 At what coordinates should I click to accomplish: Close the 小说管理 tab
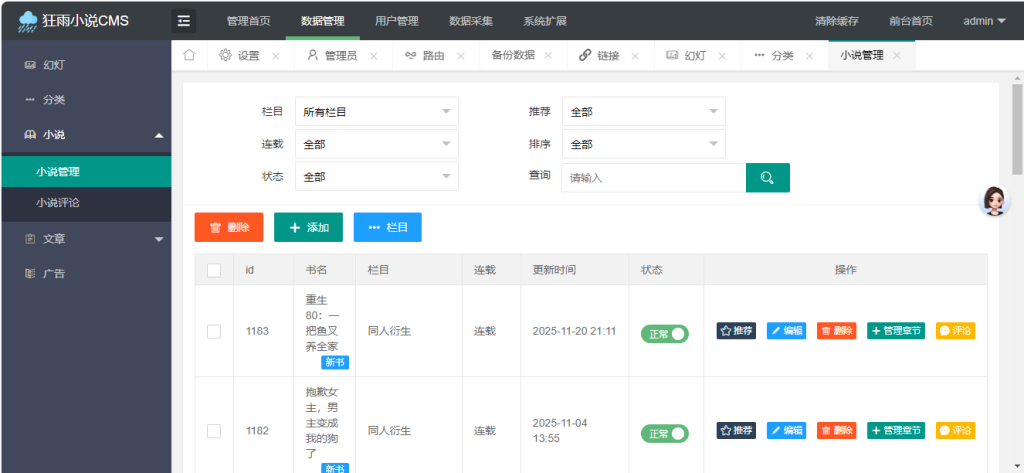point(897,56)
